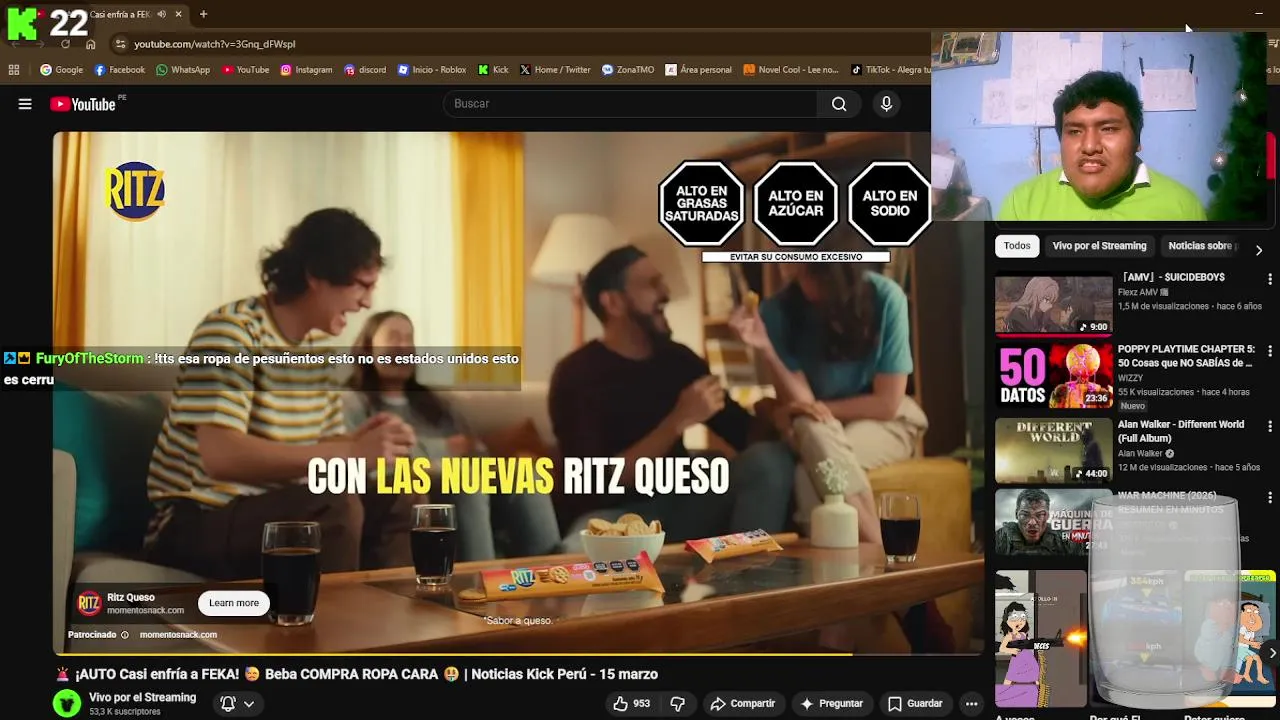Click the Ritz Queso ad logo
1280x720 pixels.
89,603
